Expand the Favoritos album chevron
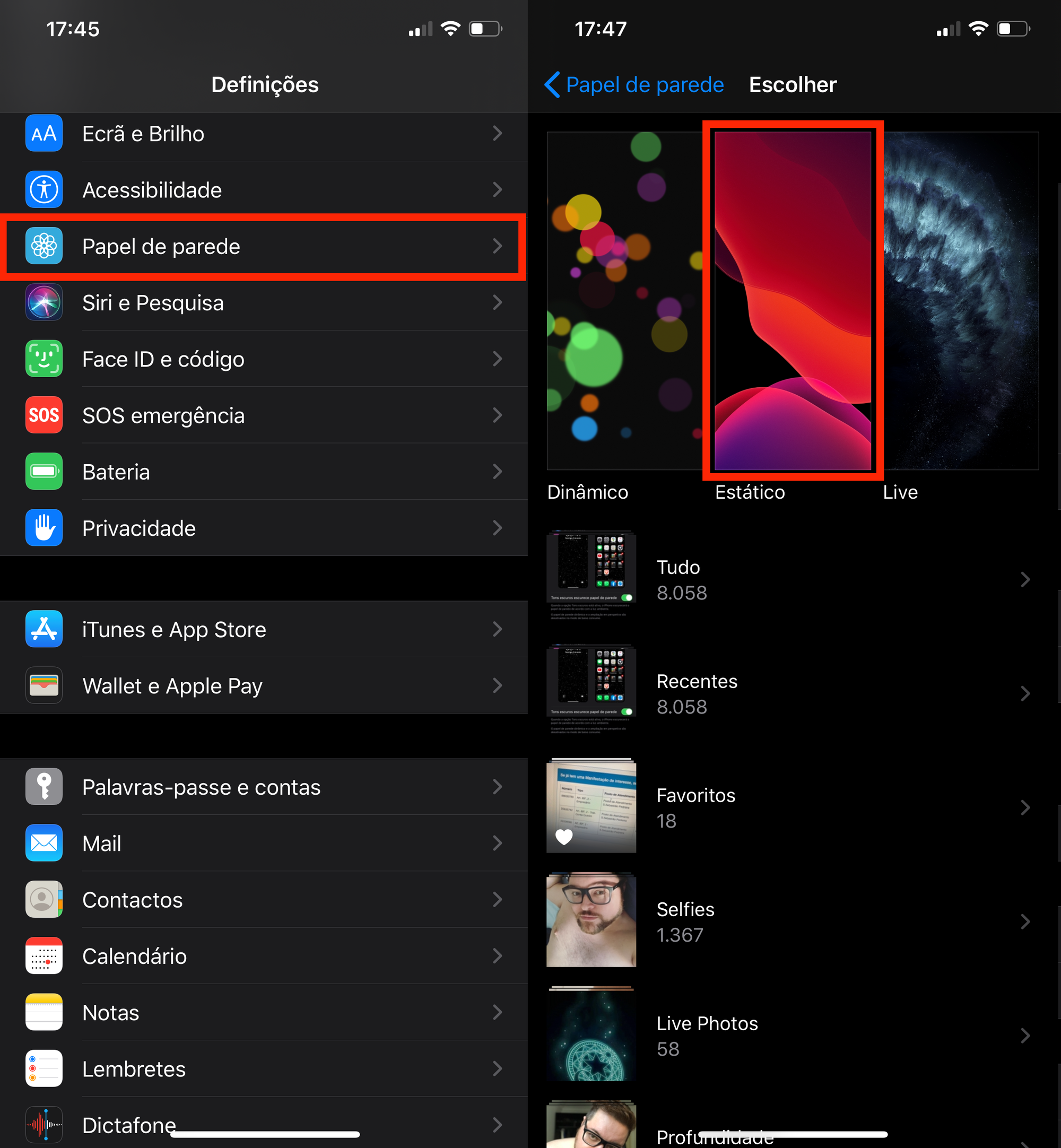 tap(1025, 807)
